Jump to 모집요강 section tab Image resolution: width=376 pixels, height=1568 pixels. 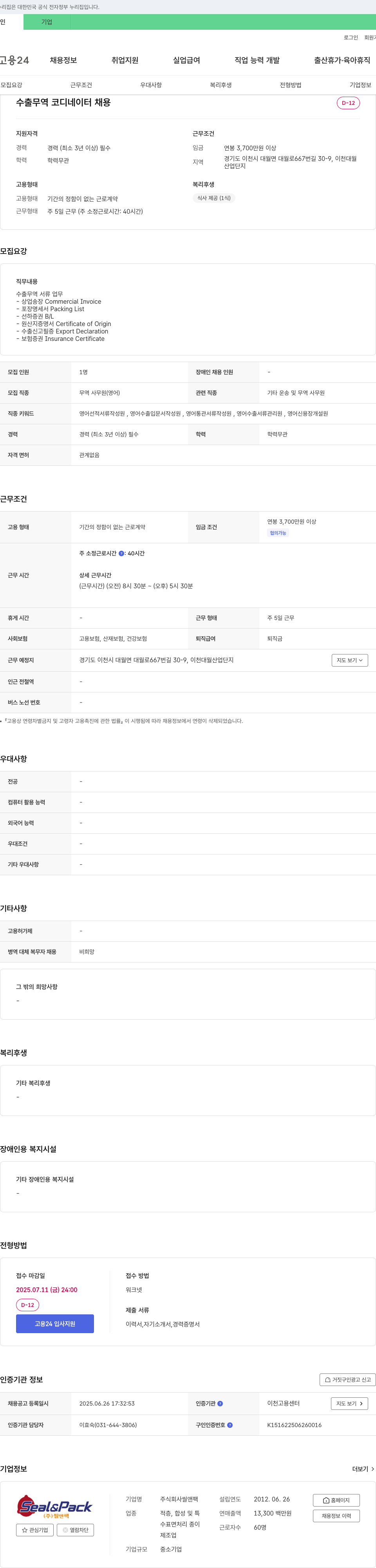[x=12, y=85]
